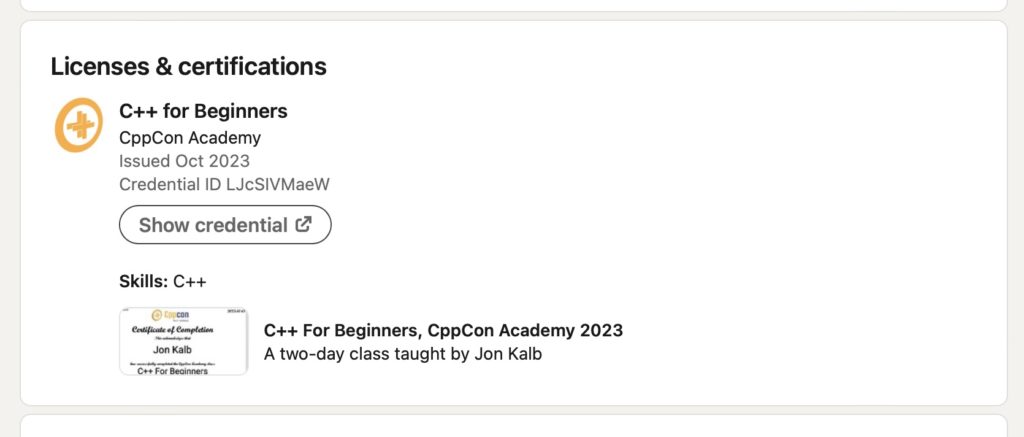1024x437 pixels.
Task: Click the orange CppCon Academy logo icon
Action: [78, 125]
